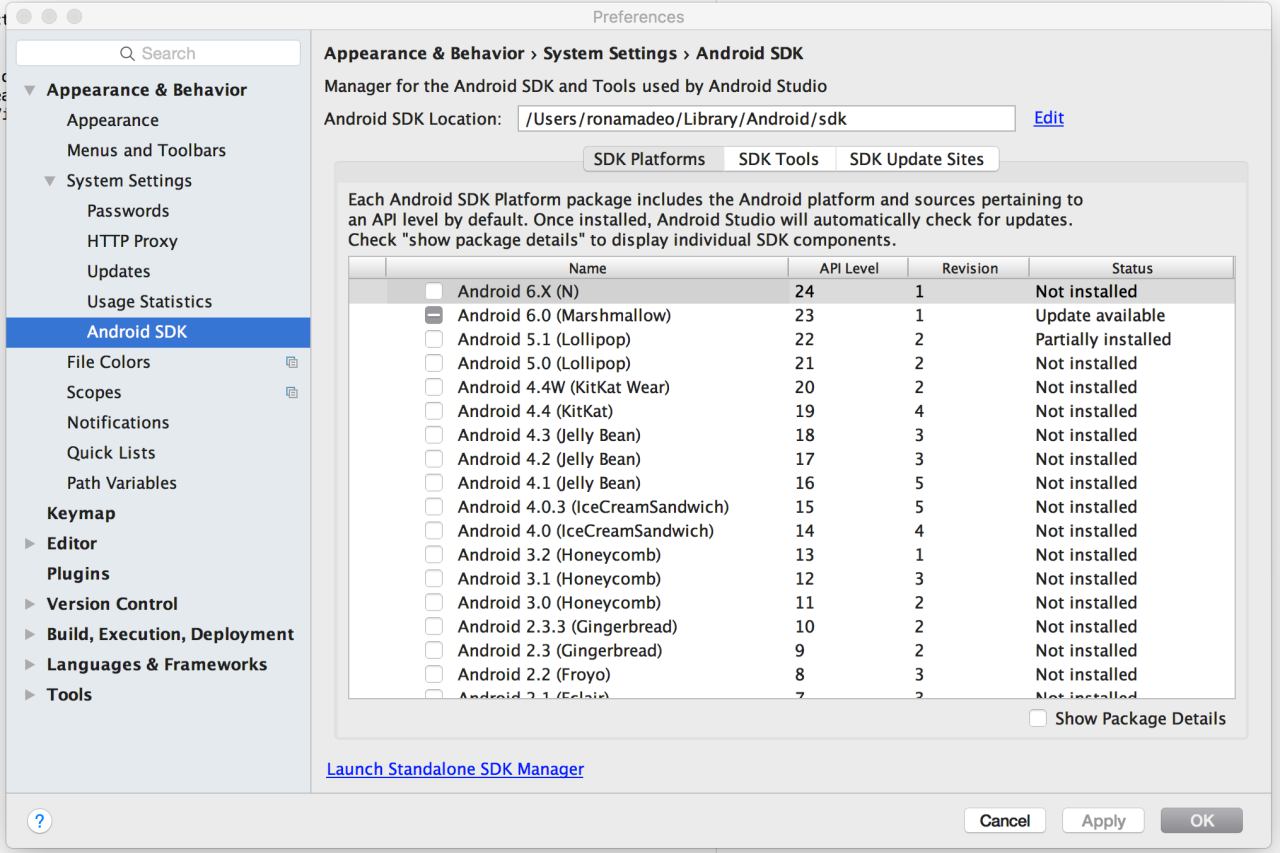Toggle the Android 6.X (N) checkbox
This screenshot has width=1280, height=853.
coord(434,291)
